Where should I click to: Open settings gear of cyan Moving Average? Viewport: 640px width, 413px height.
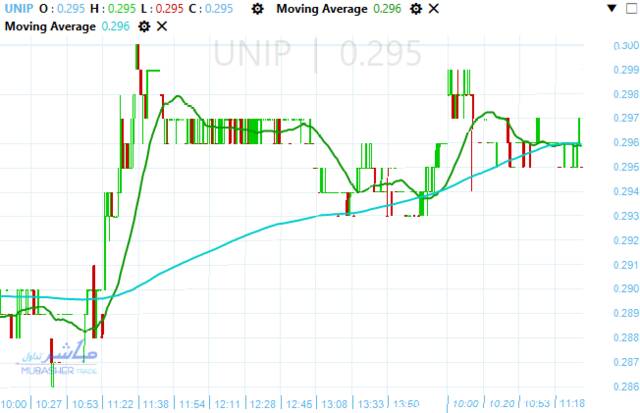pos(144,27)
